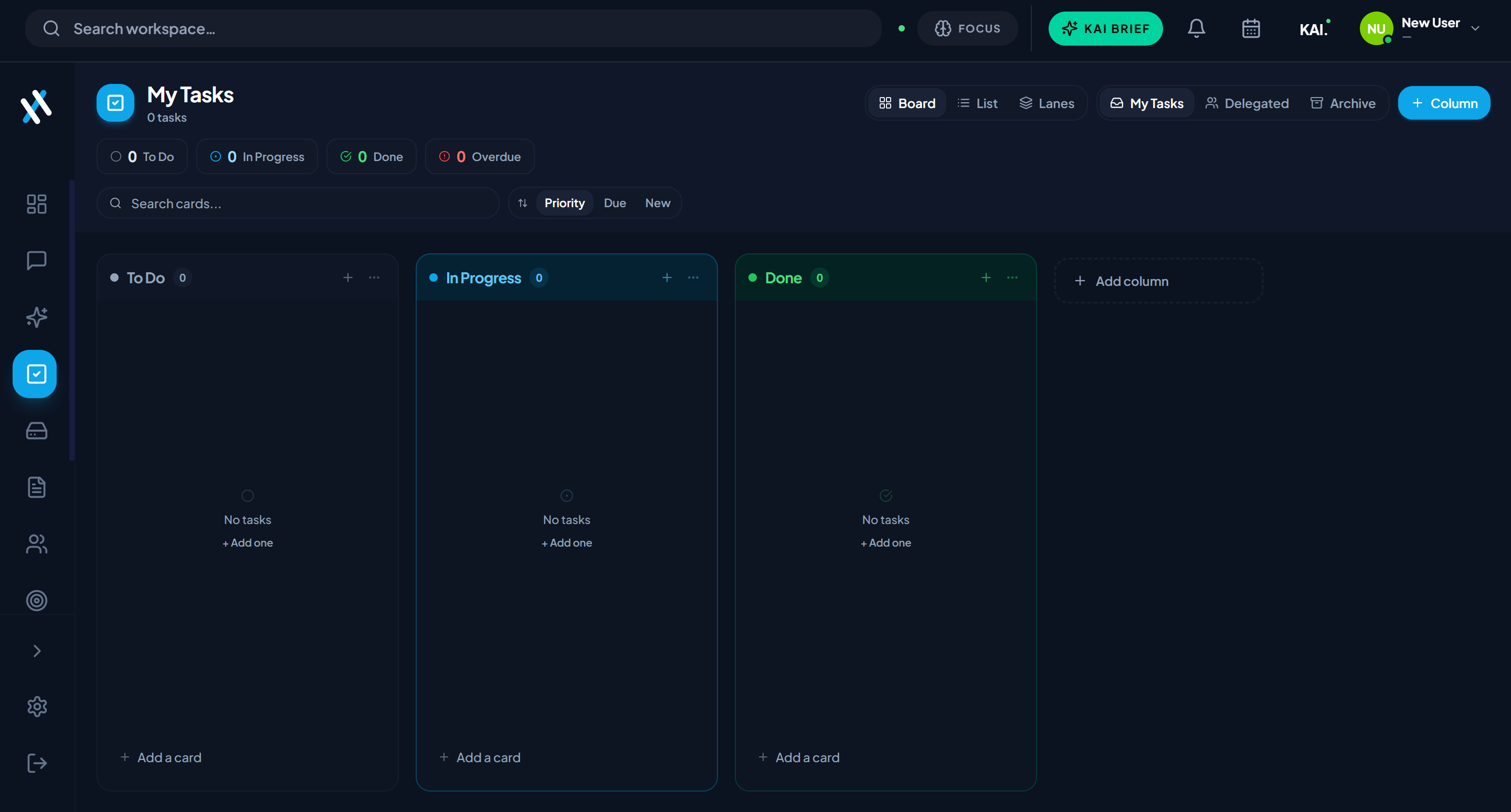The height and width of the screenshot is (812, 1511).
Task: Open notifications bell icon
Action: click(x=1196, y=28)
